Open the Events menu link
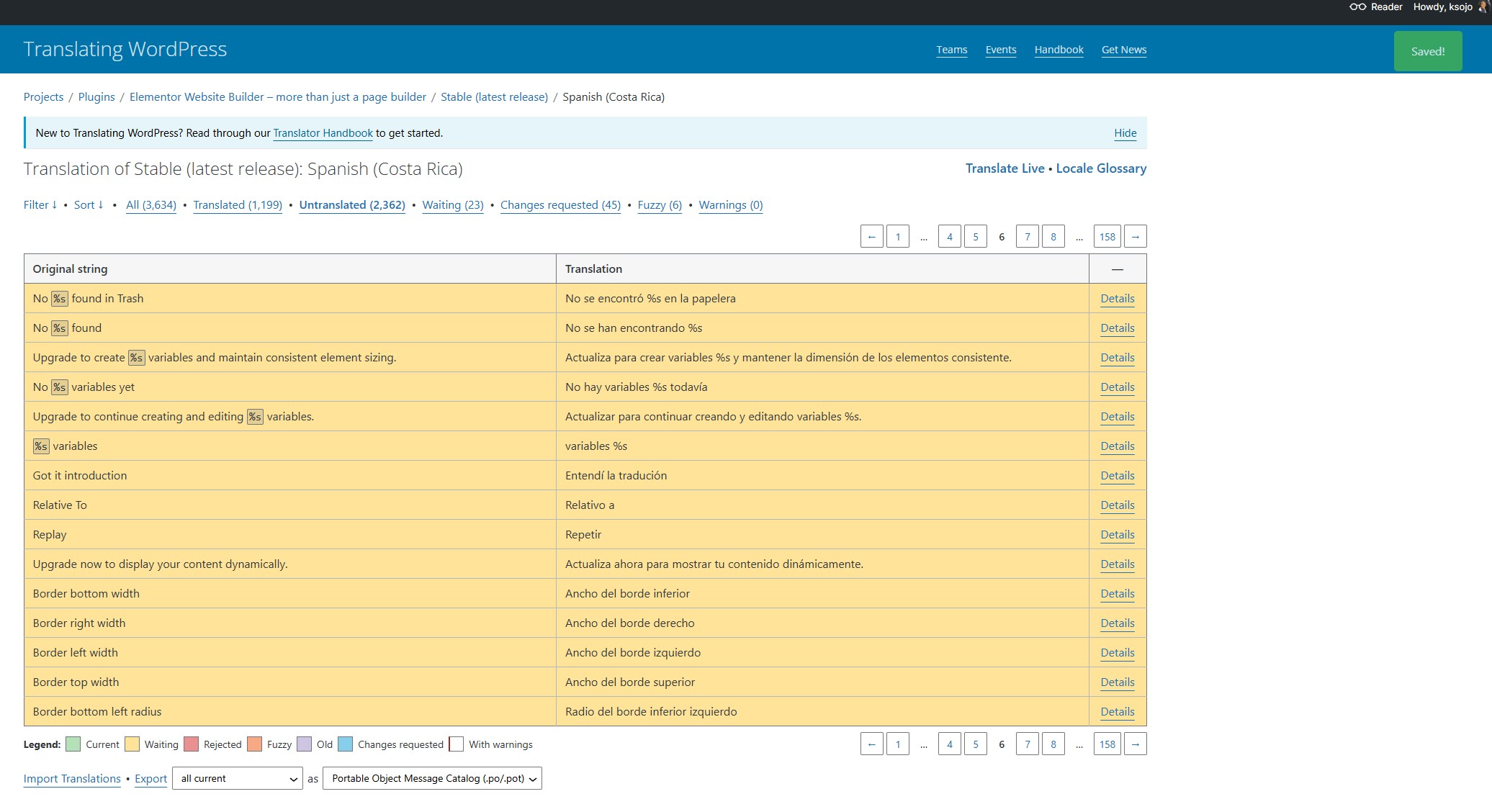The width and height of the screenshot is (1492, 812). (x=1001, y=50)
